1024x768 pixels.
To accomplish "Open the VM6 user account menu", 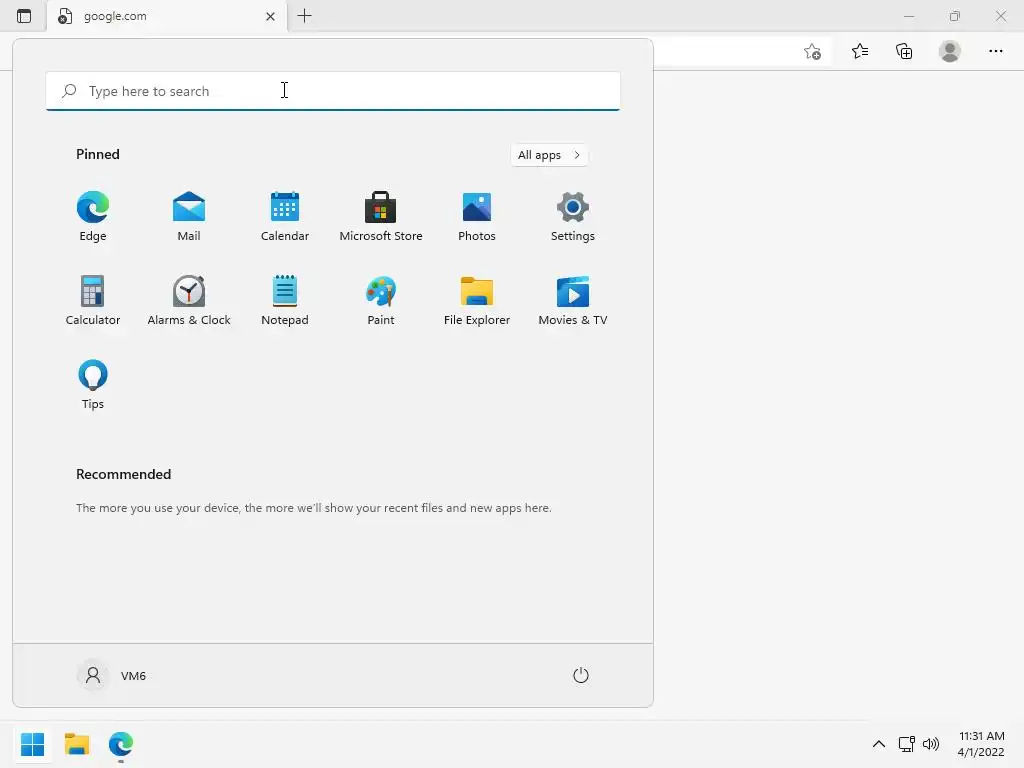I will [x=112, y=675].
